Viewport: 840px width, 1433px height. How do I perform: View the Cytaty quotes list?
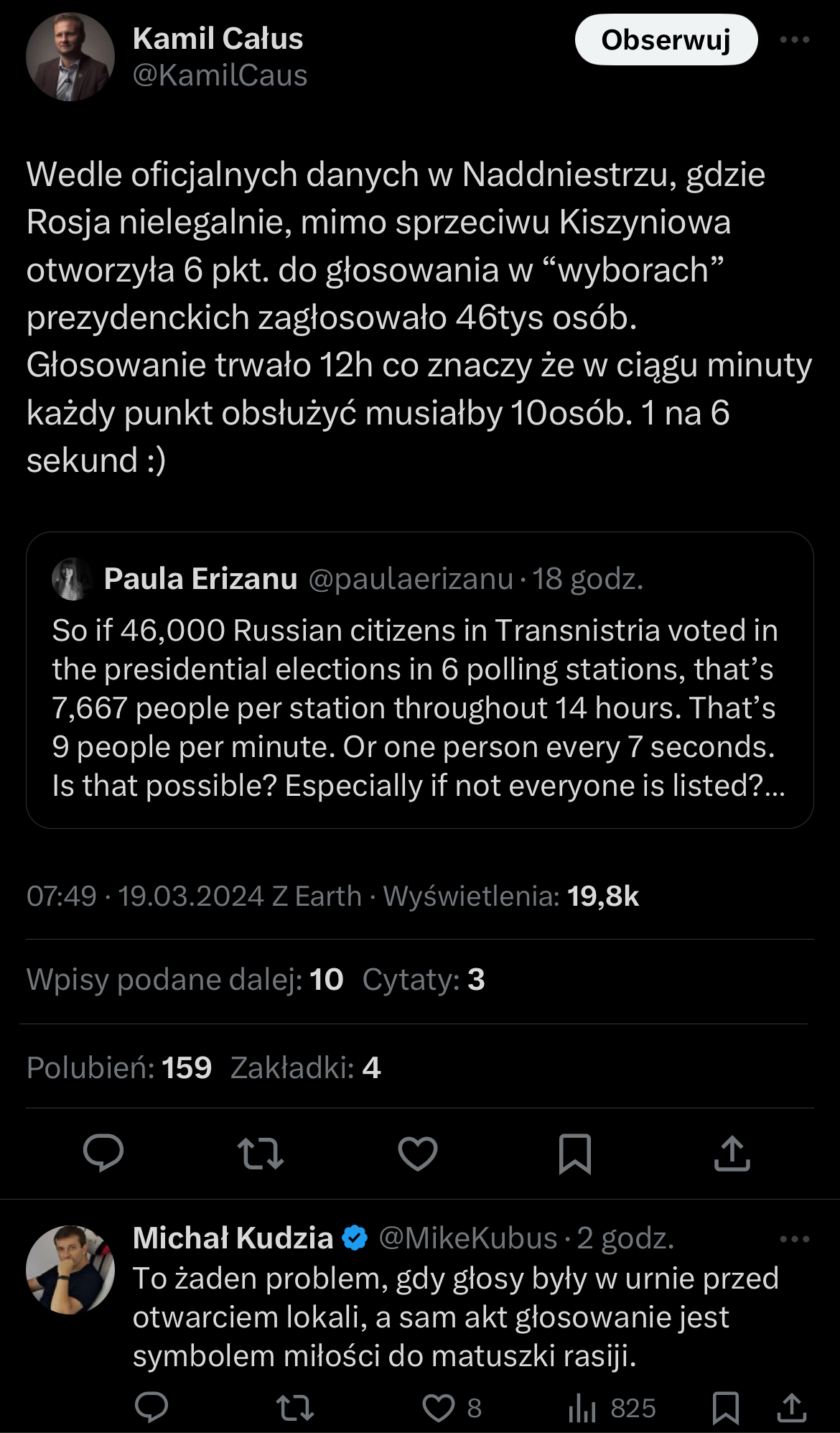(x=424, y=980)
